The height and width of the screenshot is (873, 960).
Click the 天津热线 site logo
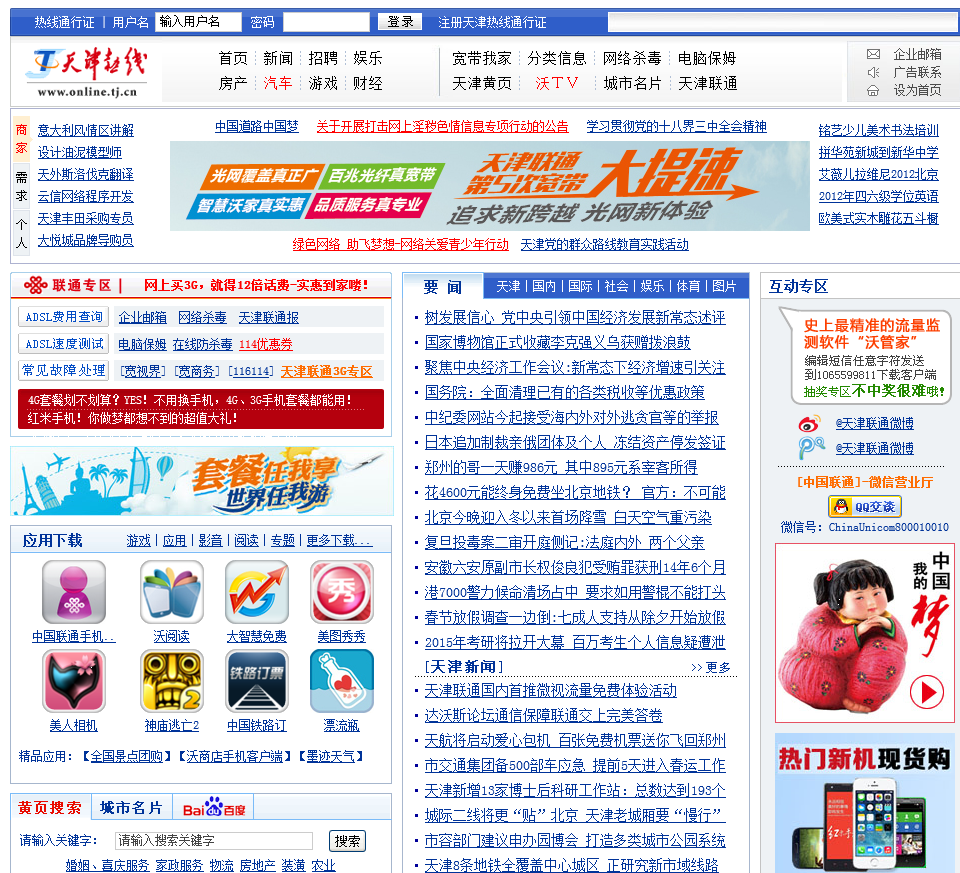(87, 72)
